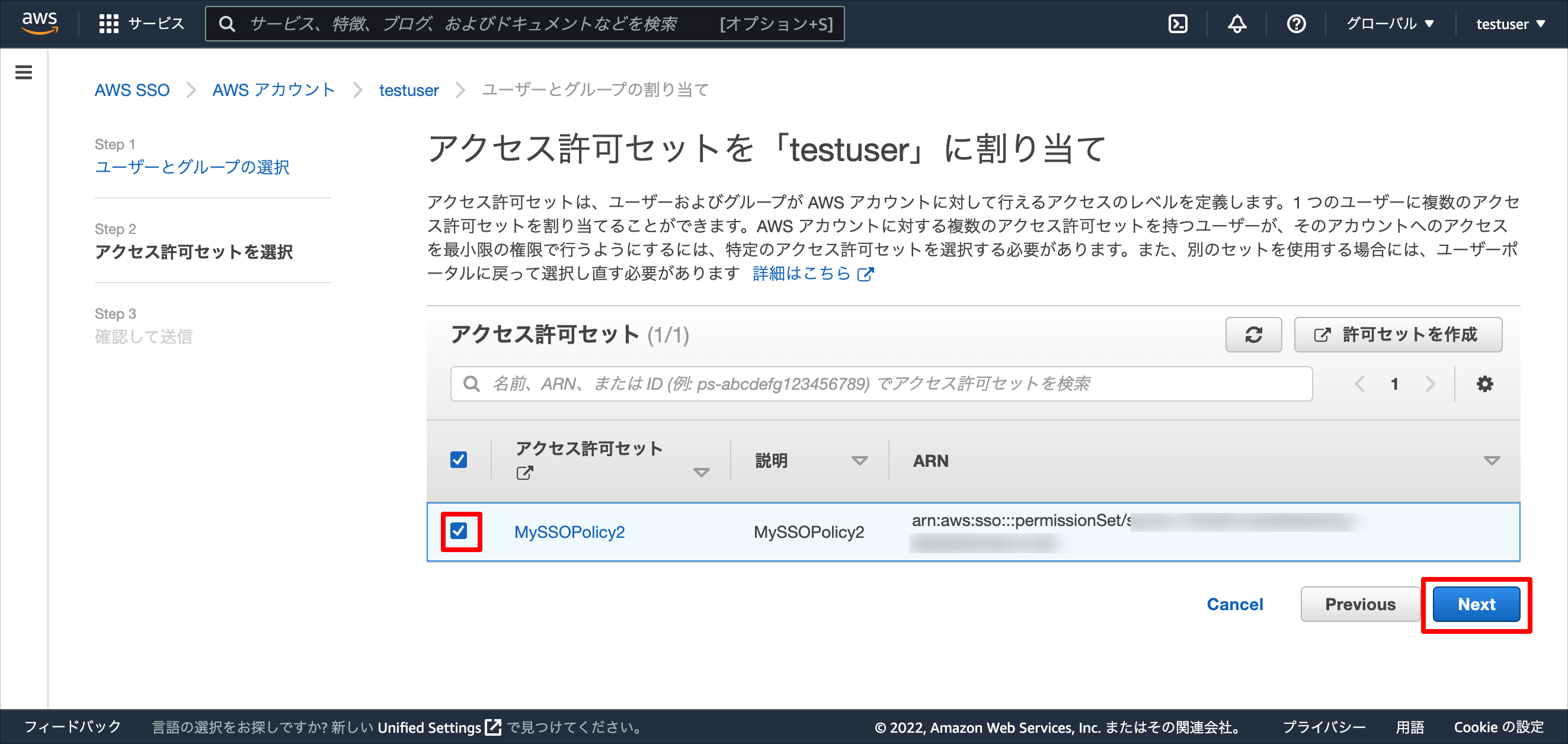Screen dimensions: 1568x744
Task: Open フィードバック in footer
Action: point(72,726)
